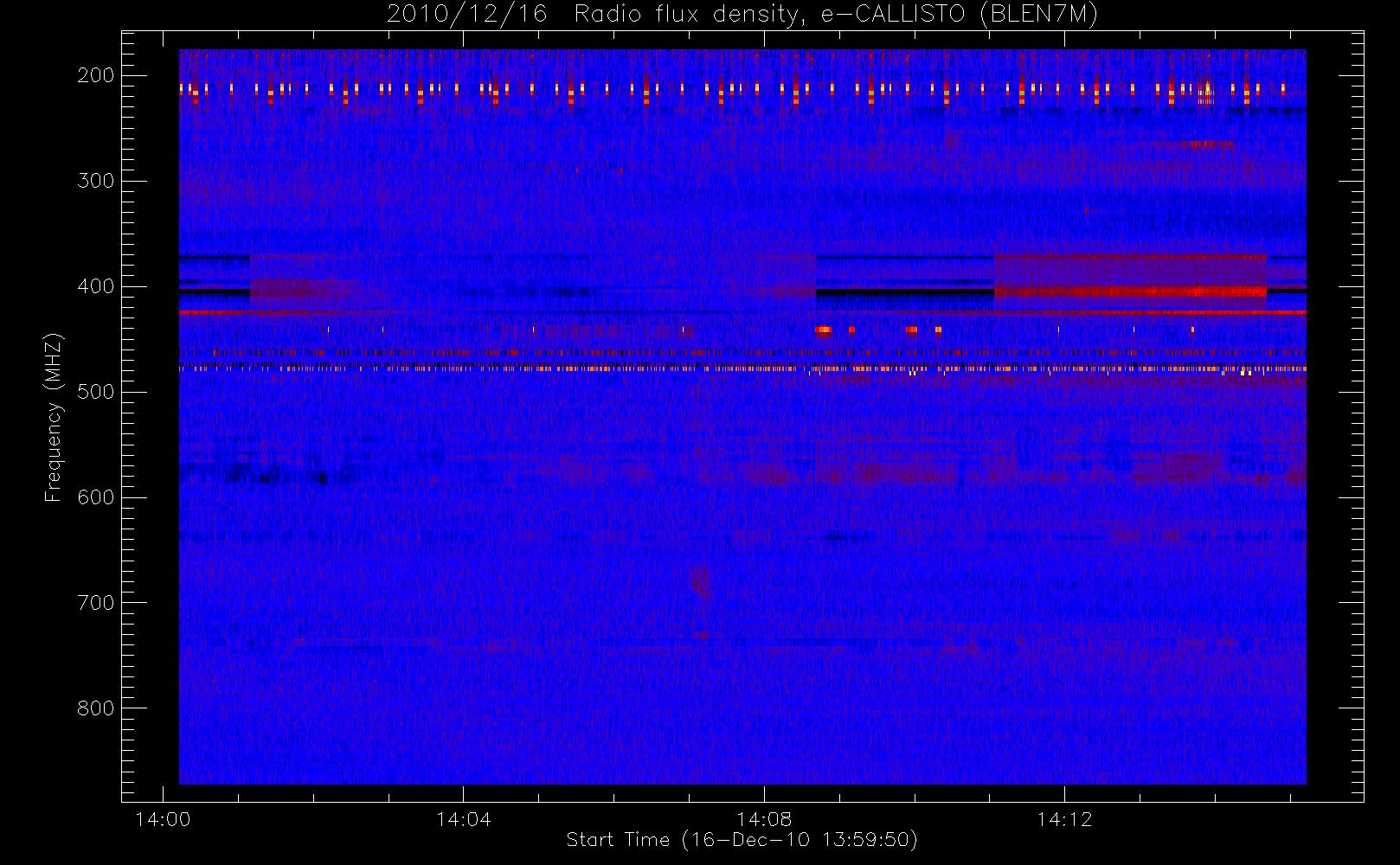Click the 14:00 time tick label
Image resolution: width=1400 pixels, height=865 pixels.
coord(163,819)
